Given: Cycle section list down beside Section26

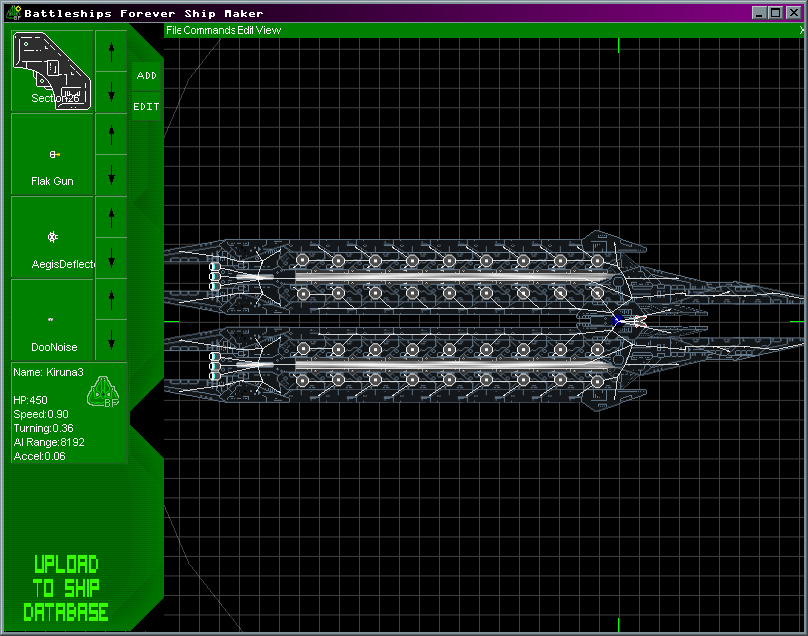Looking at the screenshot, I should pos(111,92).
